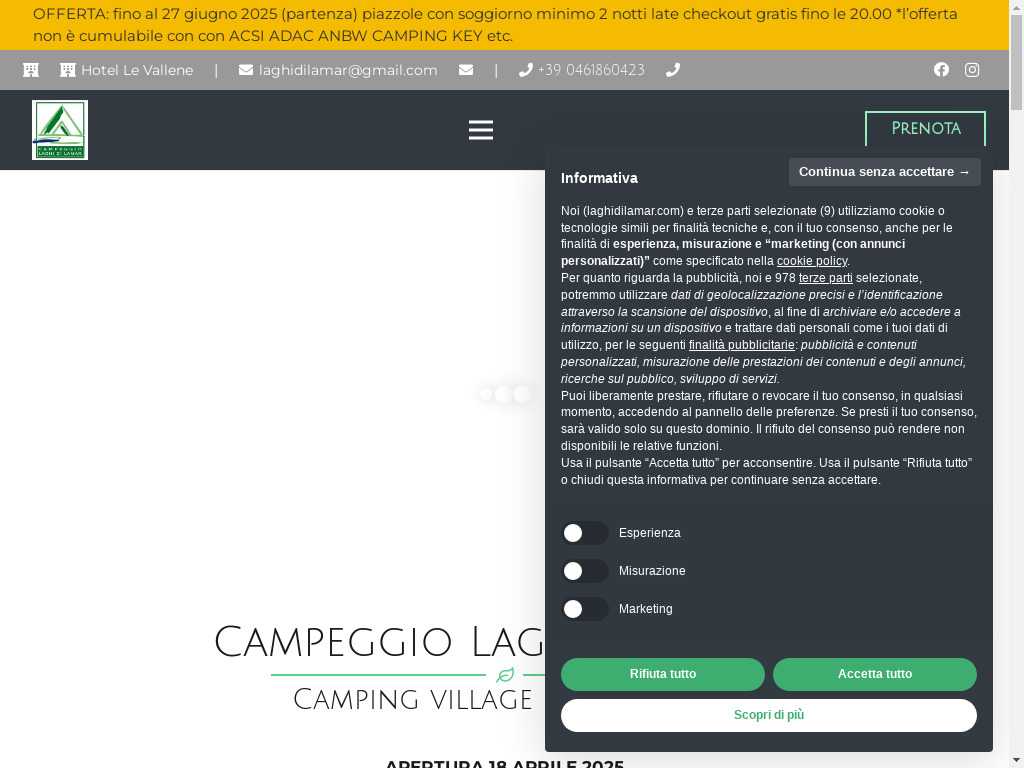Open the finalità pubblicitarie link
Screen dimensions: 1024x768
pos(741,345)
